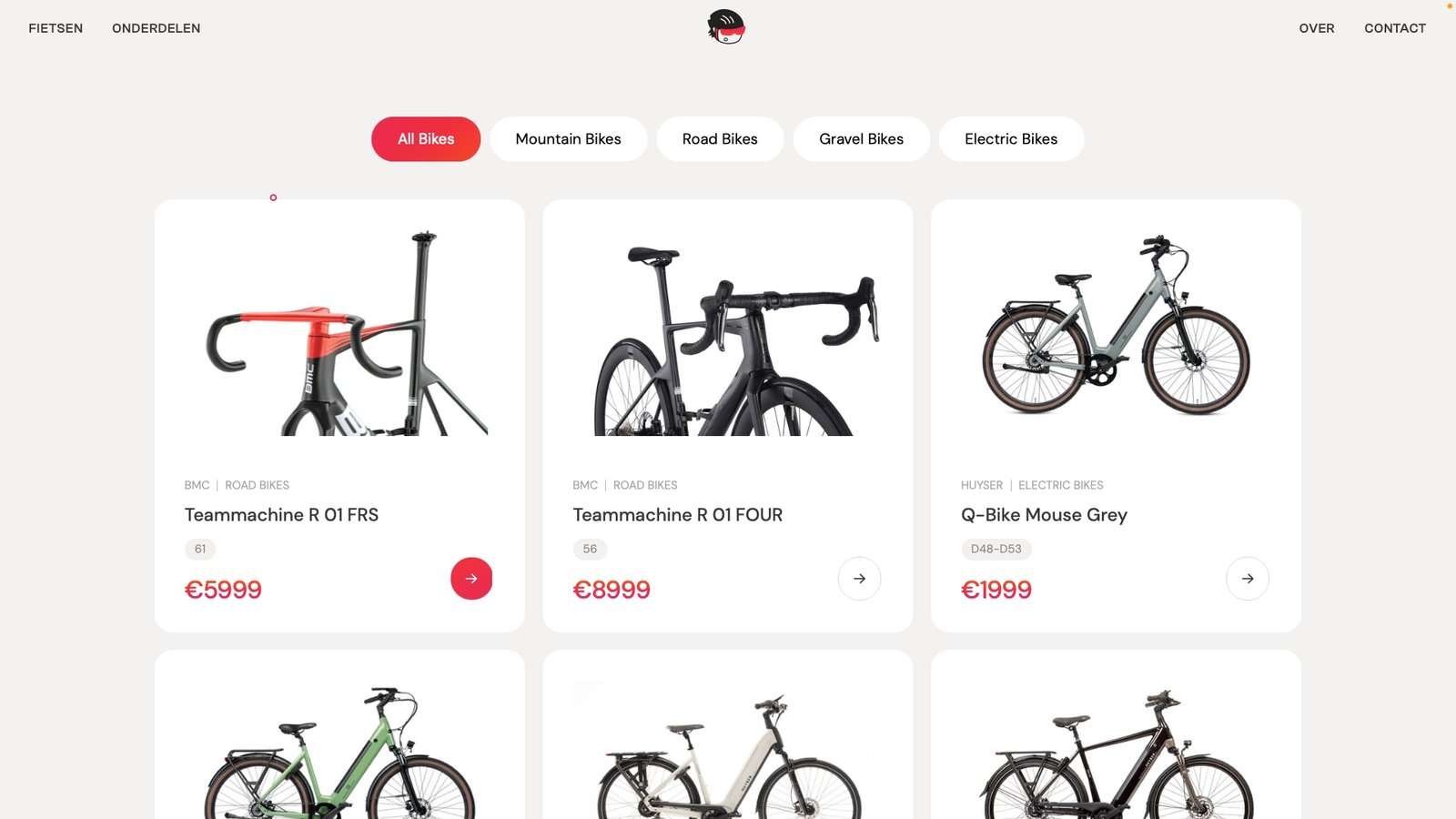Open the Contact page link

pyautogui.click(x=1394, y=28)
